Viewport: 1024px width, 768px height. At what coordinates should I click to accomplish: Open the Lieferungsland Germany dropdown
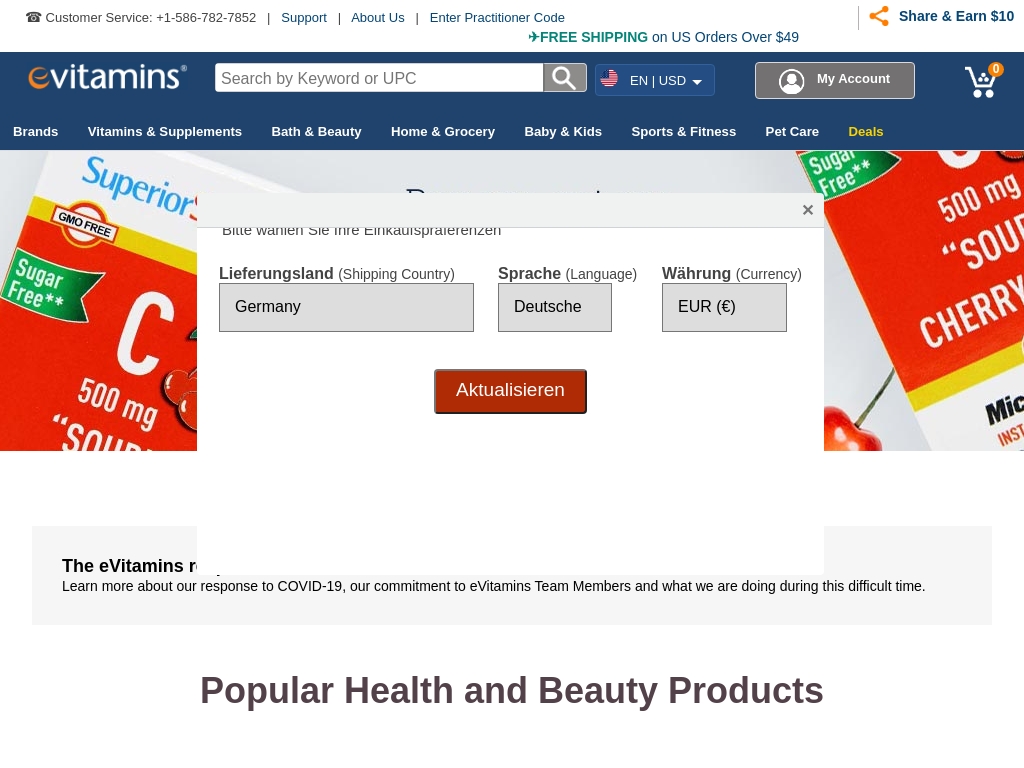346,308
